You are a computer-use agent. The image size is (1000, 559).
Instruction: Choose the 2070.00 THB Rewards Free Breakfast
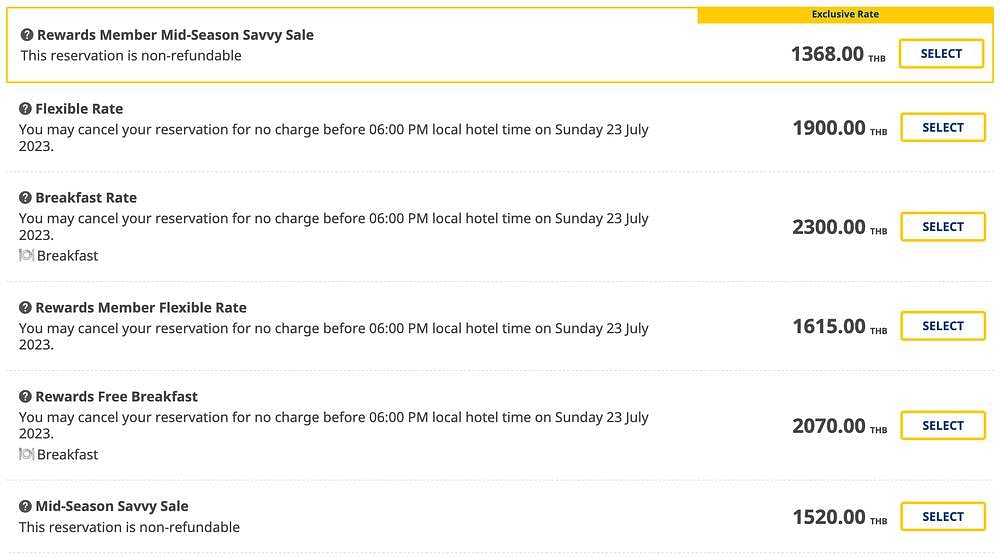tap(943, 426)
